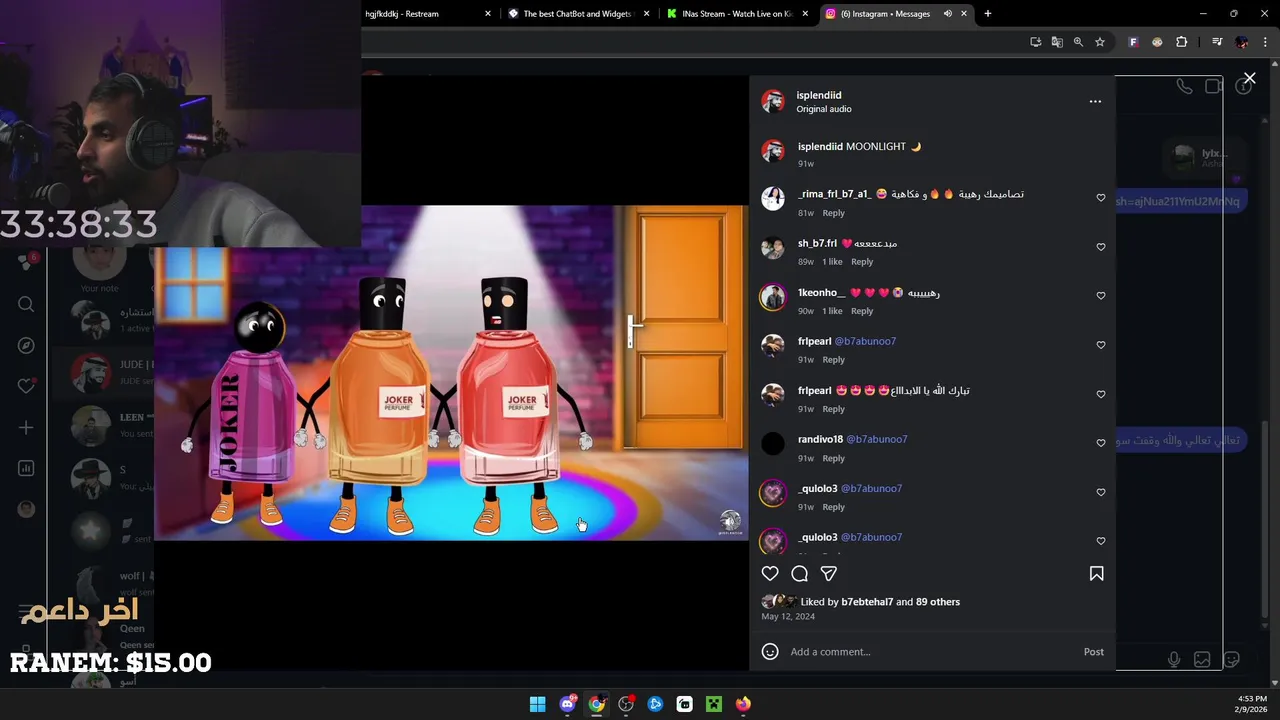This screenshot has height=720, width=1280.
Task: Click the Post comment button
Action: coord(1093,652)
